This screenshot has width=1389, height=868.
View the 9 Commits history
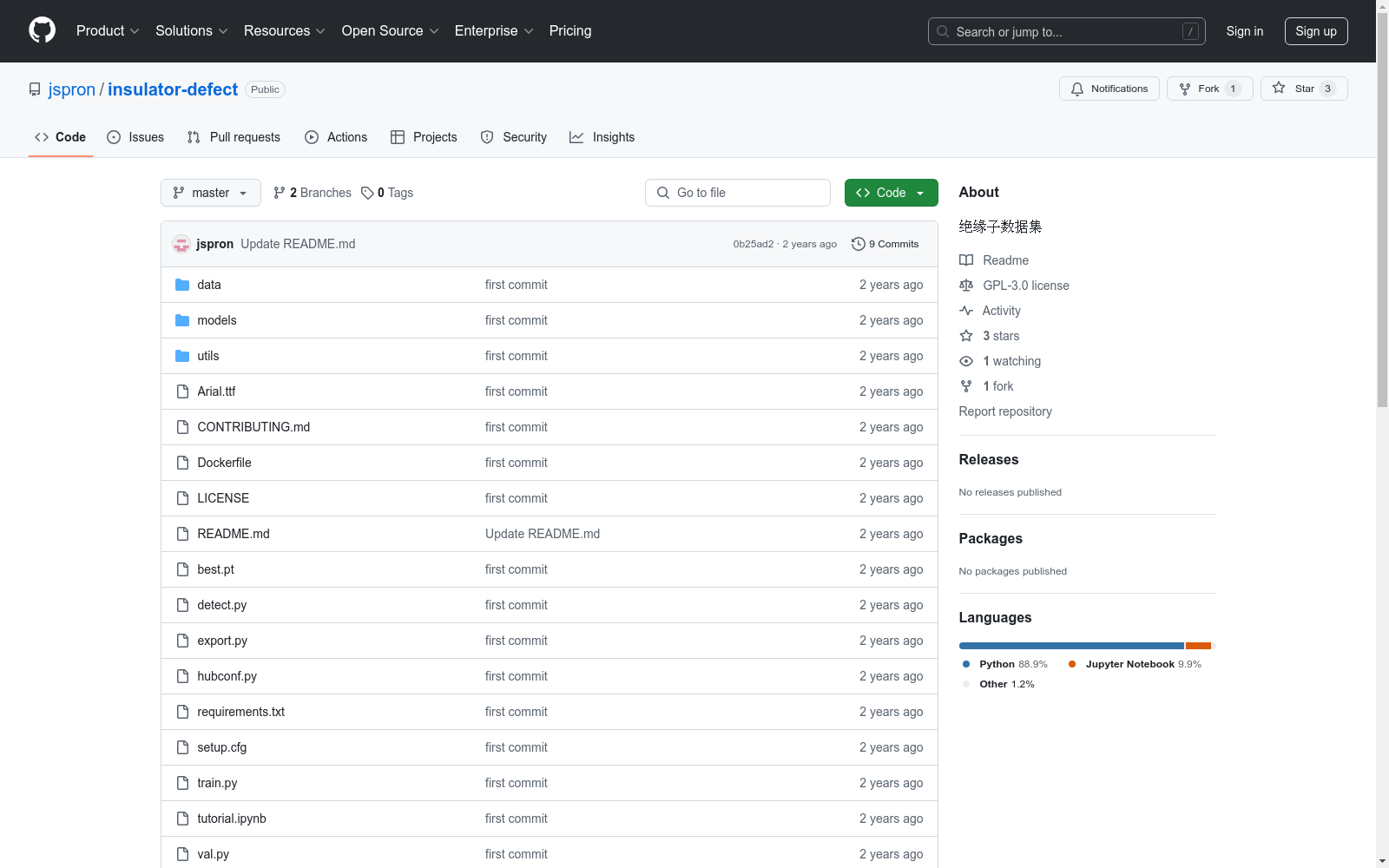click(x=885, y=244)
